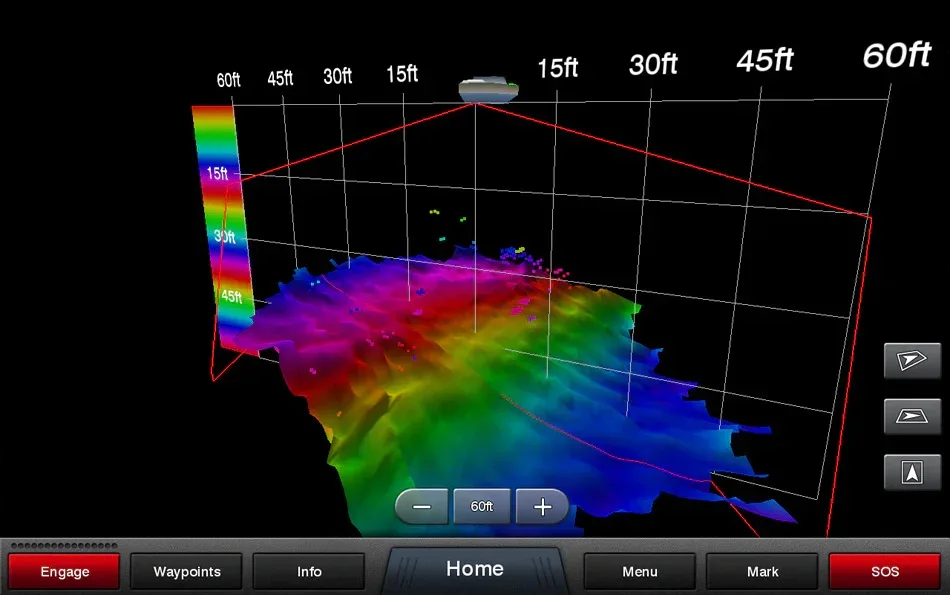Open the Waypoints list
This screenshot has height=595, width=950.
[187, 571]
